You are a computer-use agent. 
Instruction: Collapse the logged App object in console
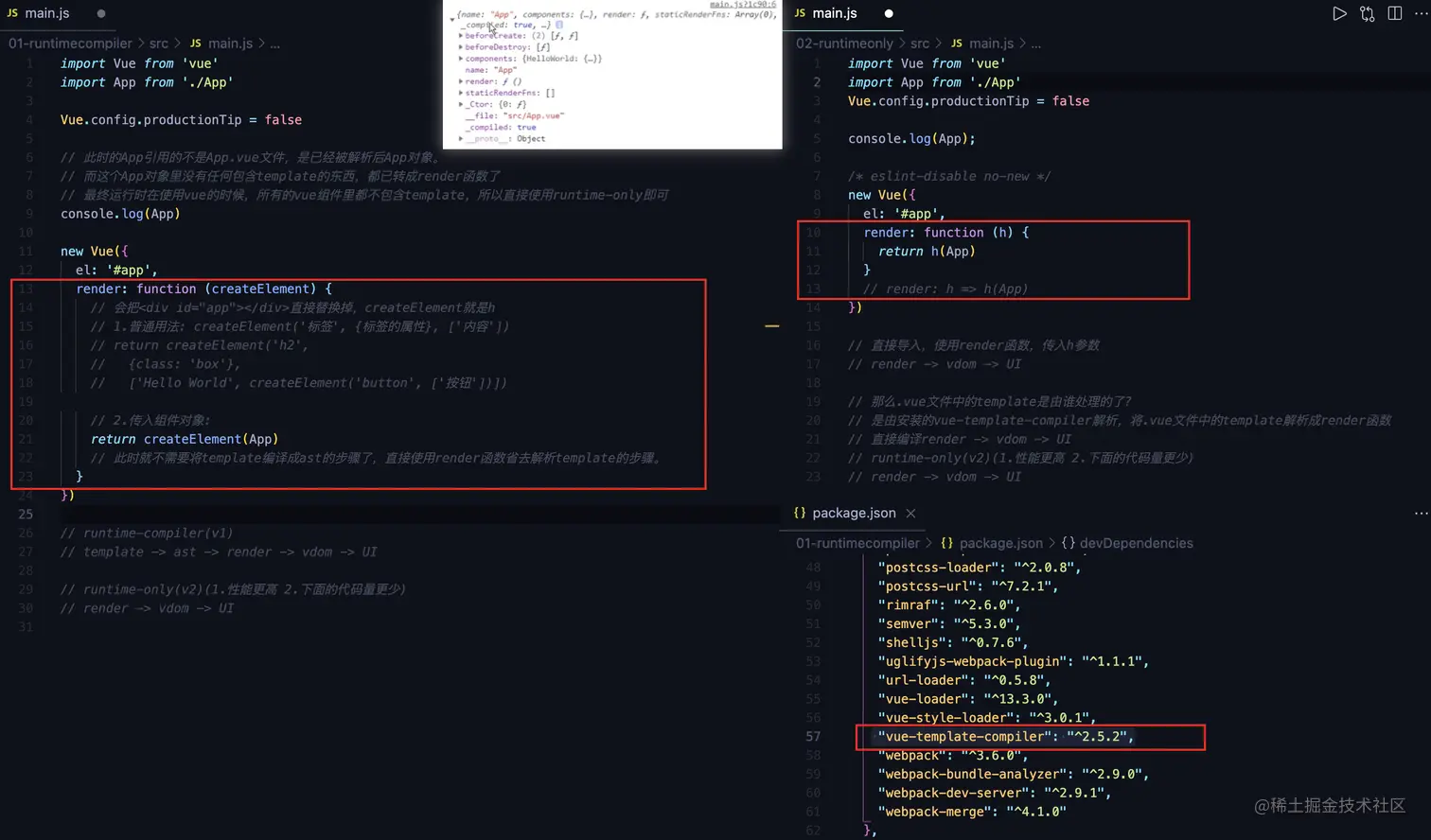452,18
